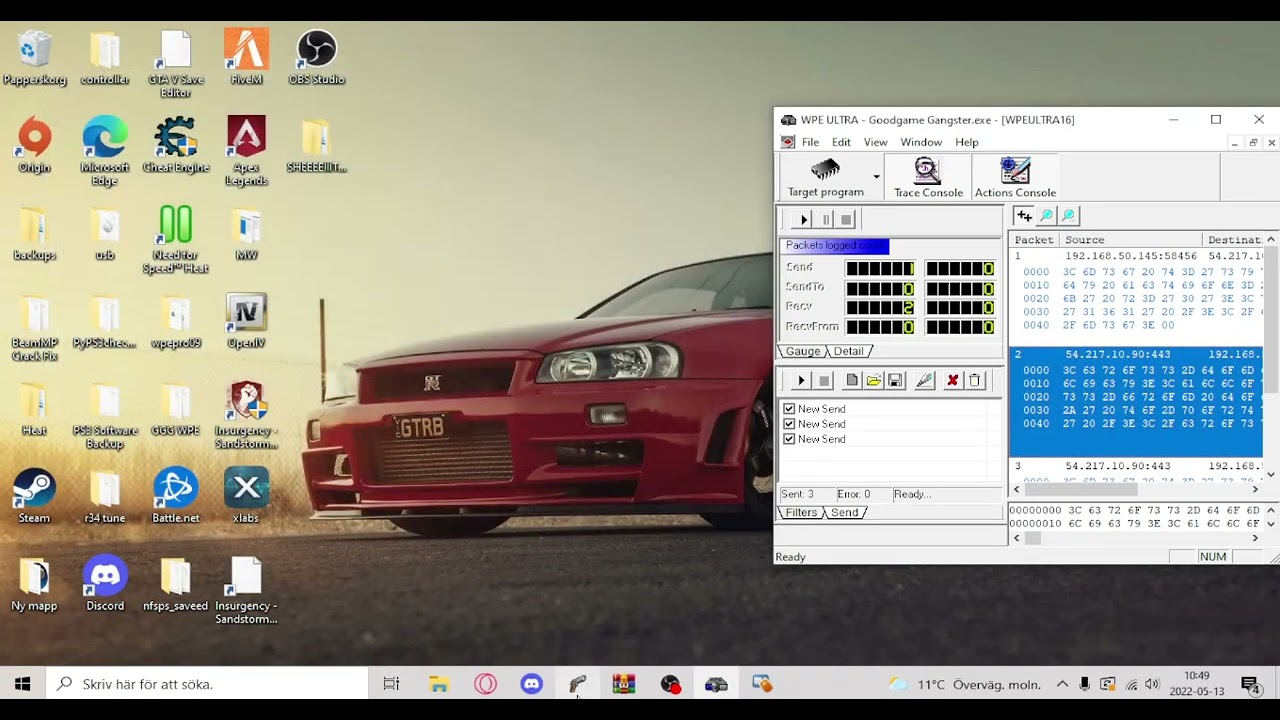Open the Trace Console

point(928,178)
